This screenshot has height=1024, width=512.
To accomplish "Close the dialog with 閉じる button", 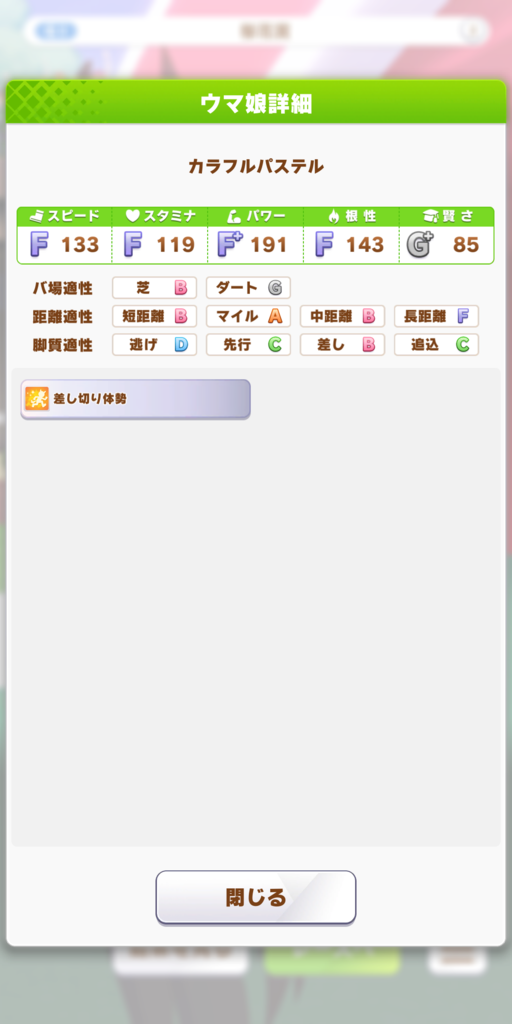I will [x=255, y=897].
